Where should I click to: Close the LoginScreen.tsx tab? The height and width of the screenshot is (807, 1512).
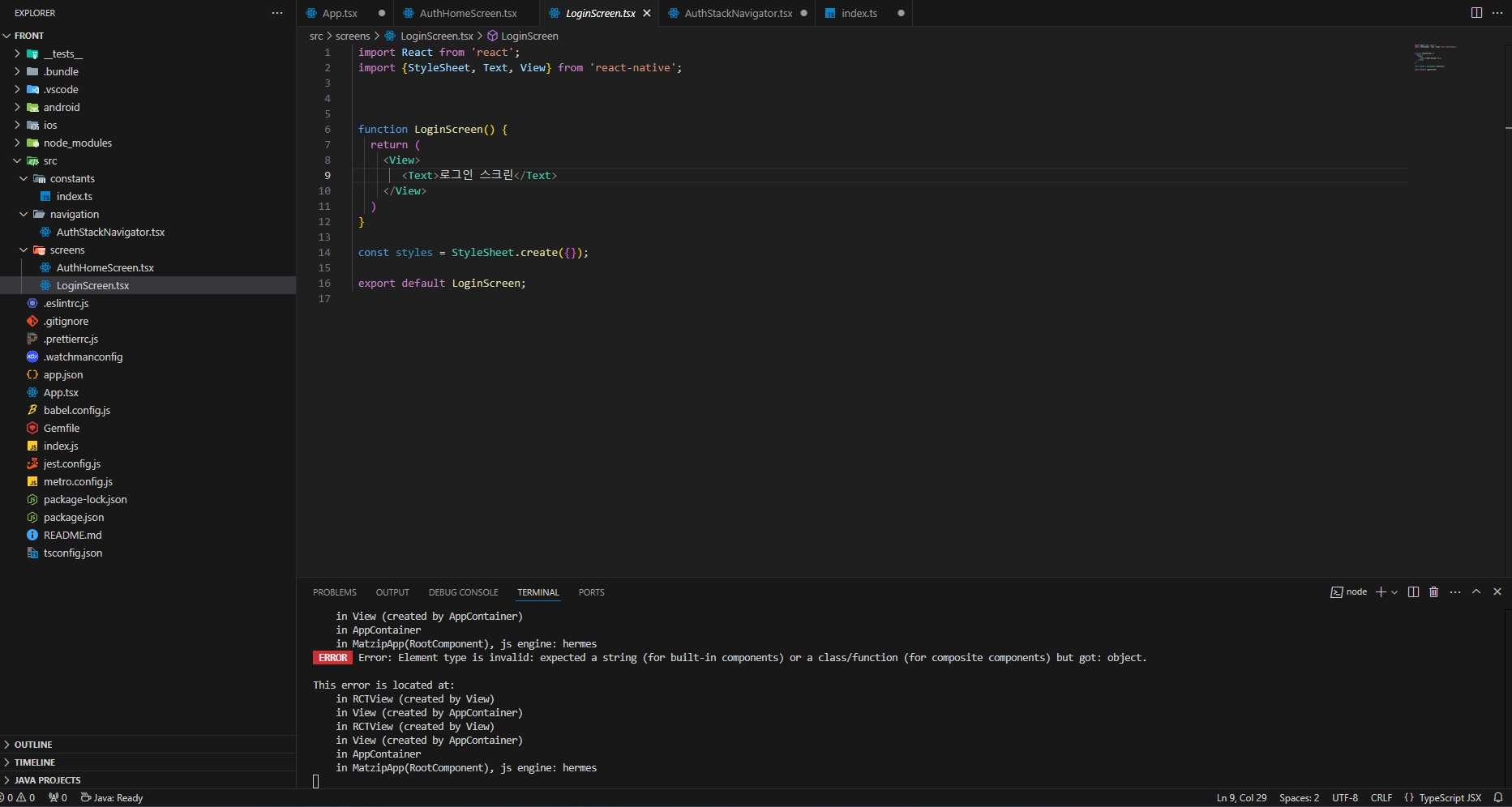[x=647, y=13]
